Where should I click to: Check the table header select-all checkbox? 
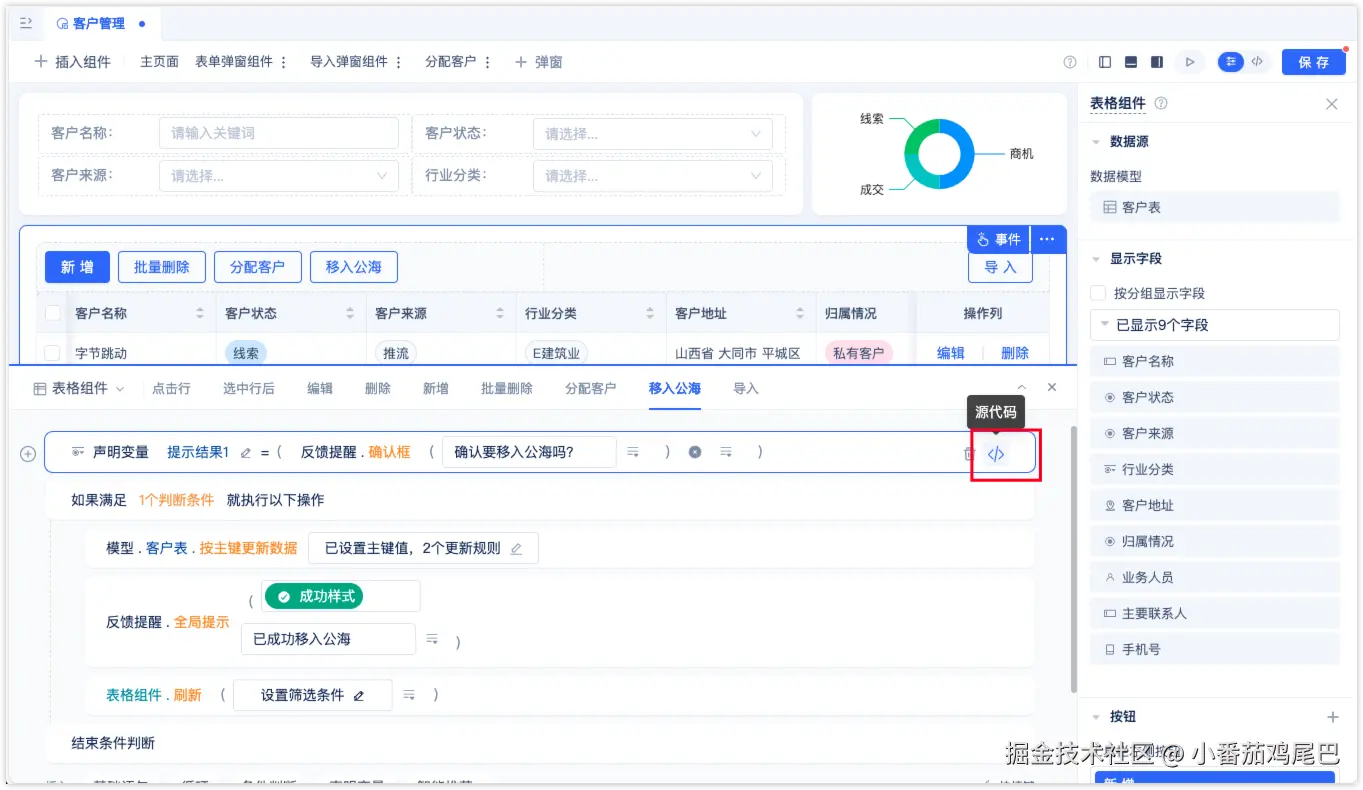click(x=53, y=313)
